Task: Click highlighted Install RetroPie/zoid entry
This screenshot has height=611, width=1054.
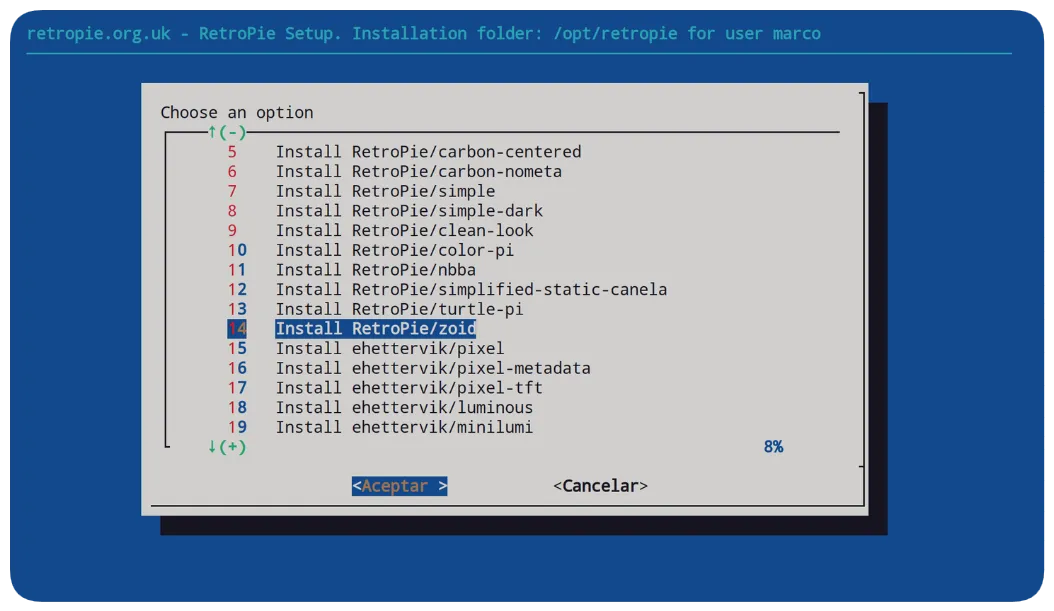Action: [375, 329]
